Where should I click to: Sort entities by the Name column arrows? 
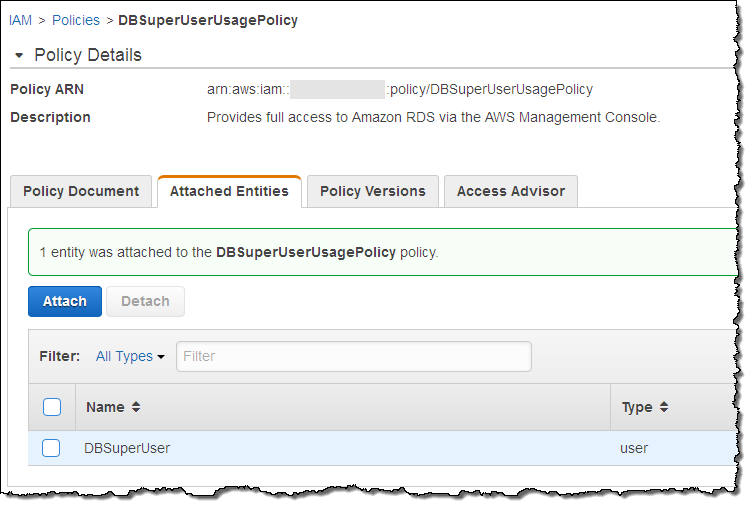[136, 407]
